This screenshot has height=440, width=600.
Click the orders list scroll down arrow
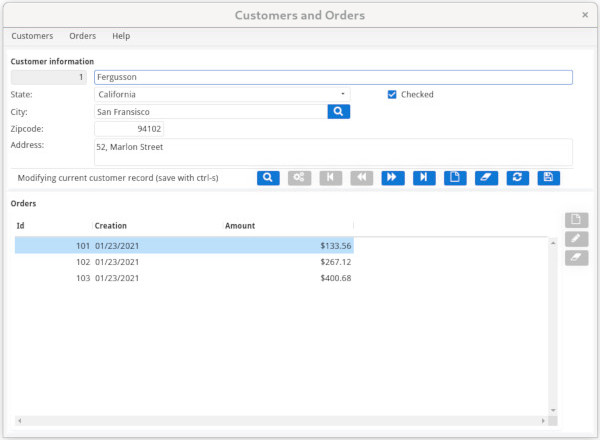553,411
